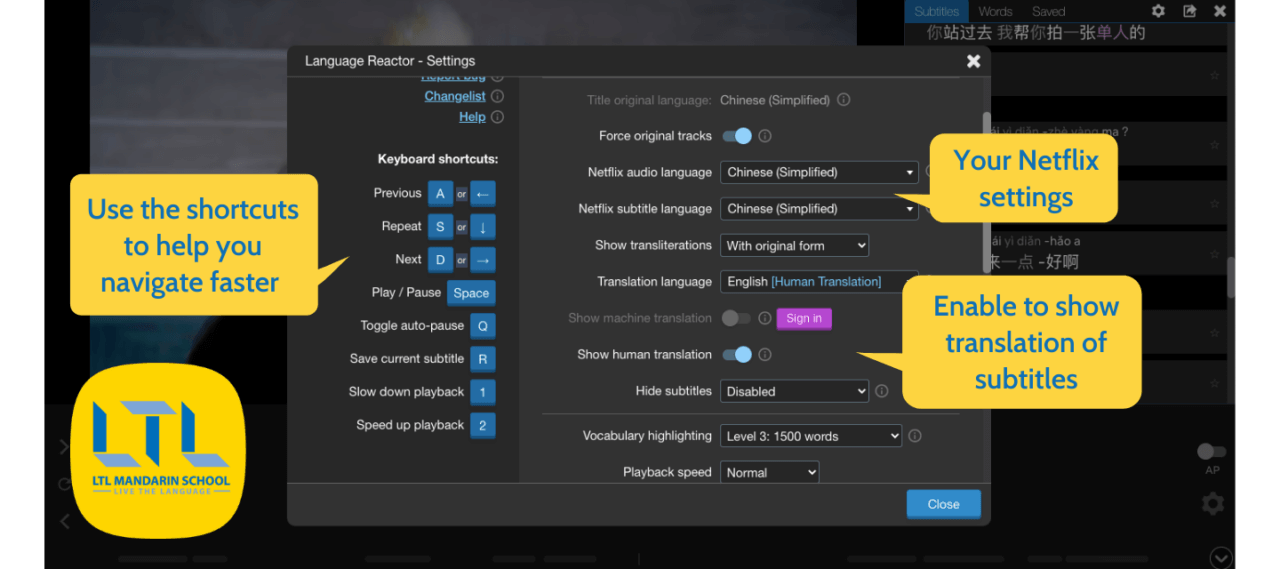Close settings dialog with X icon
This screenshot has width=1280, height=569.
click(x=973, y=61)
